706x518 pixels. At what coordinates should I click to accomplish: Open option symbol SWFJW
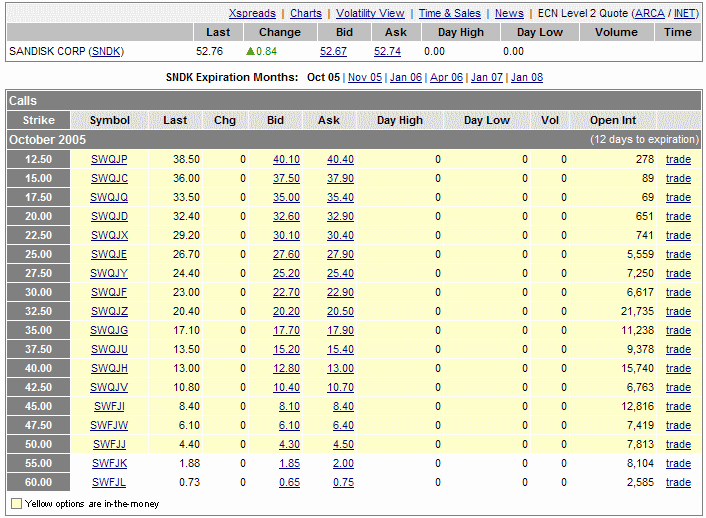click(x=109, y=425)
